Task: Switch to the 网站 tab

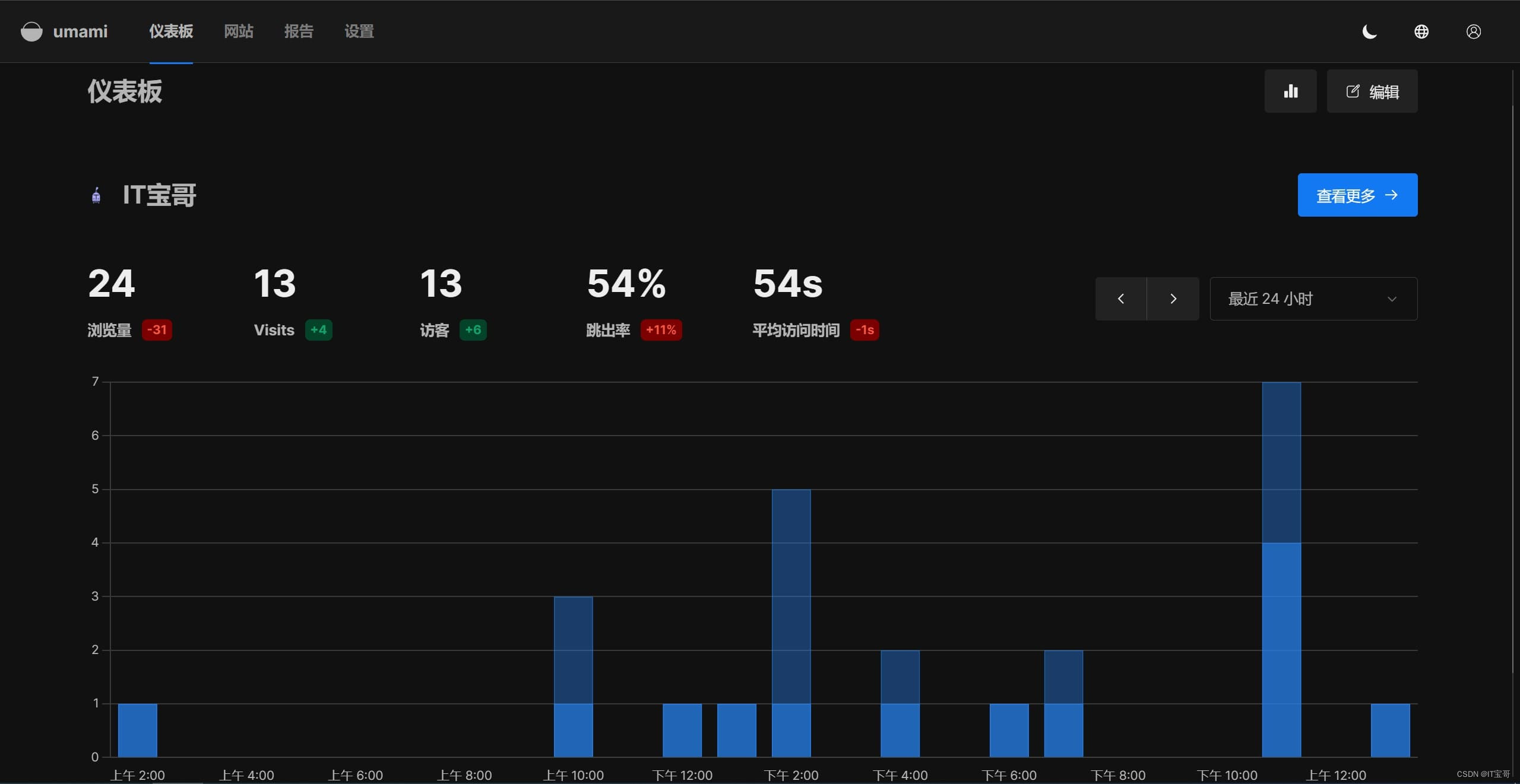Action: click(239, 31)
